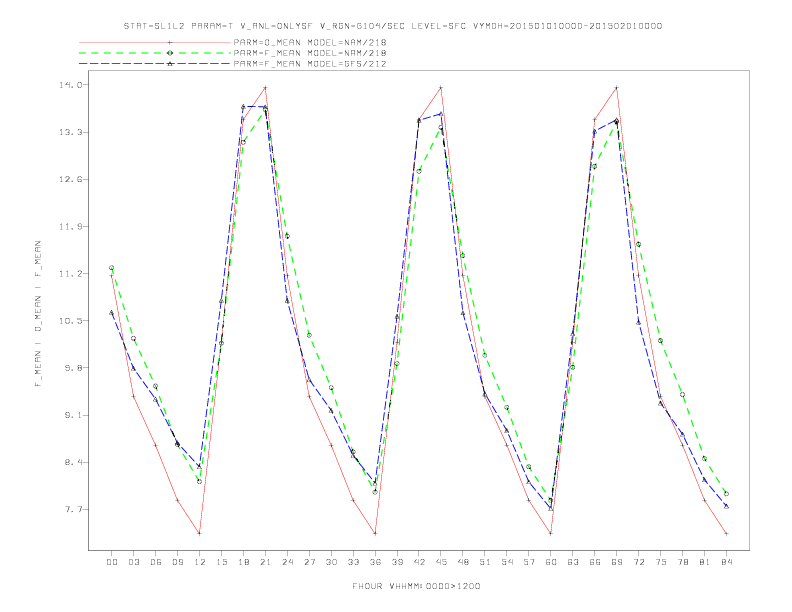The image size is (792, 612).
Task: Click y-axis tick label 11.9
Action: coord(70,226)
